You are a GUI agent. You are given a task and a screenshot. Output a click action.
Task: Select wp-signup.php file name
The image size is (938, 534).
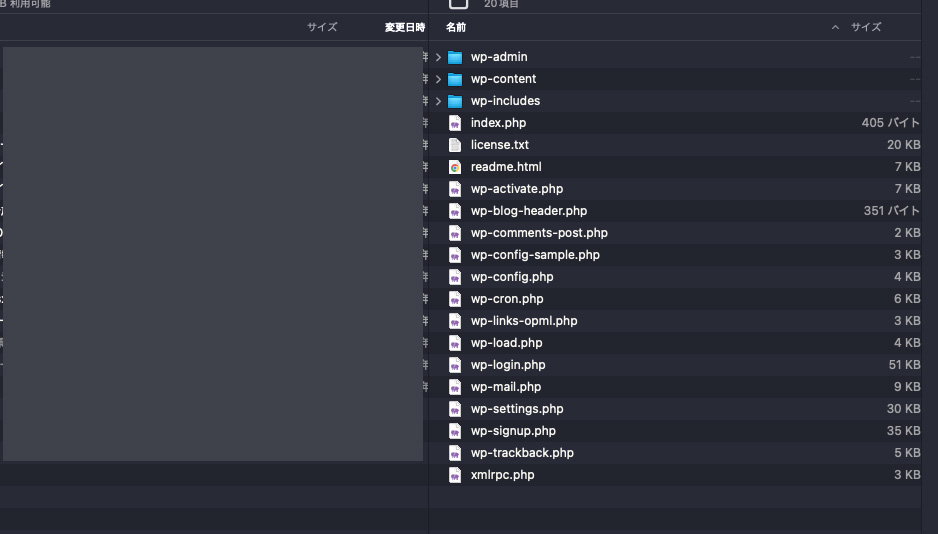pyautogui.click(x=513, y=431)
